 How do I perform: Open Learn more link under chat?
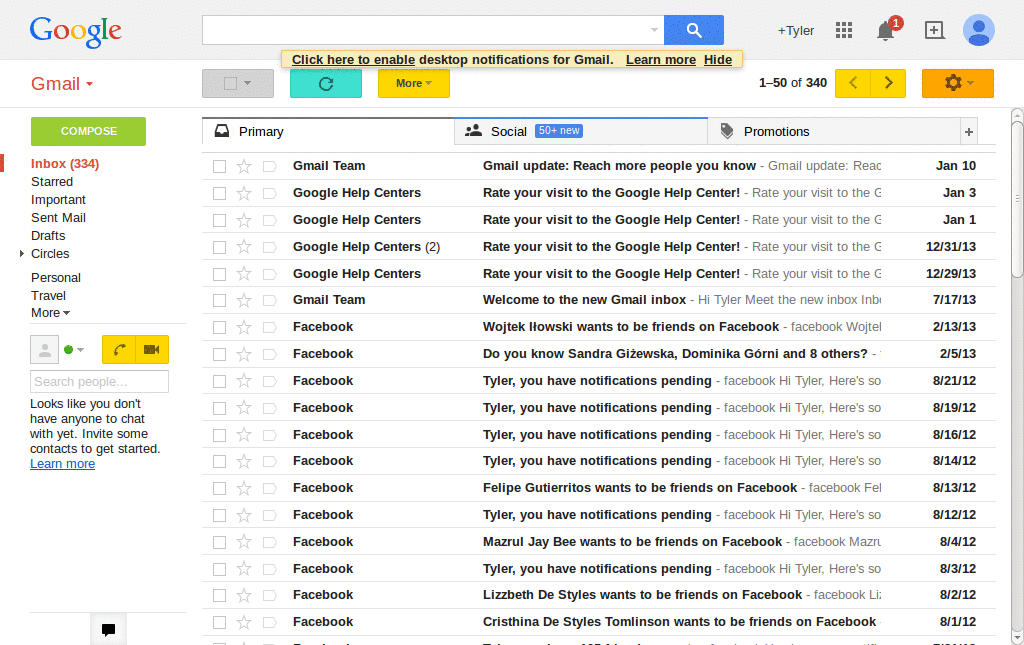(62, 464)
